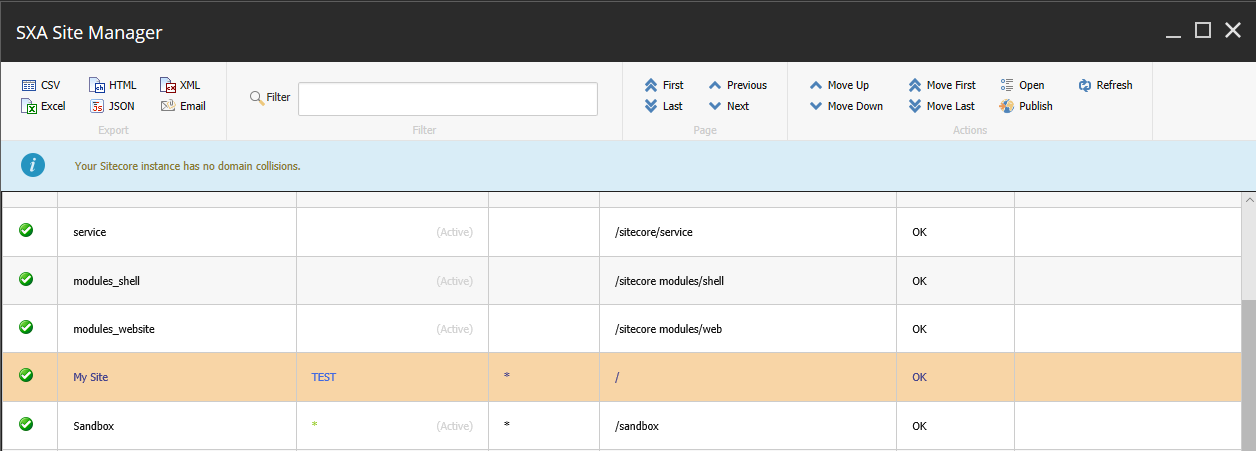1256x451 pixels.
Task: Export the list to Excel
Action: [43, 106]
